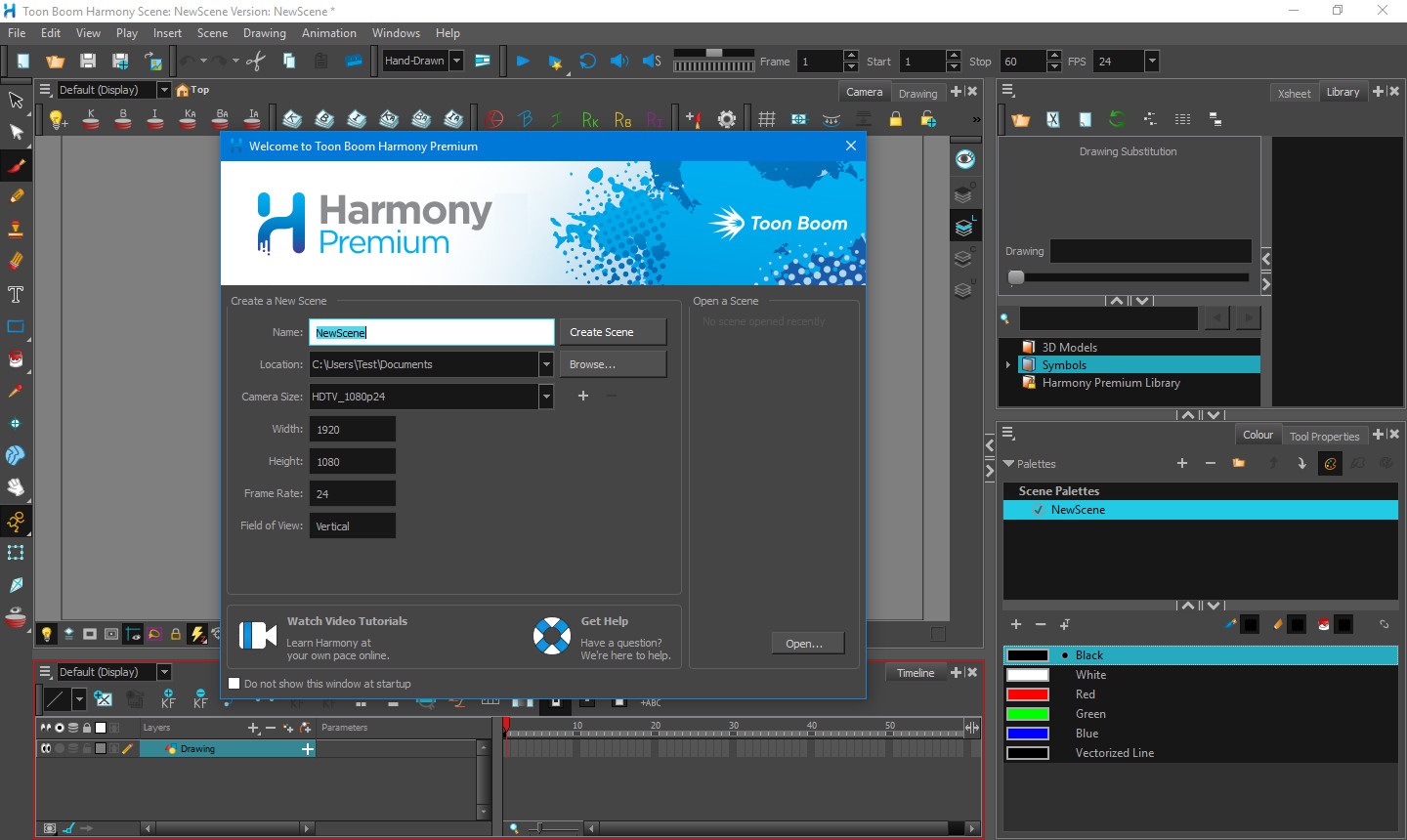Select the Red colour swatch

coord(1028,694)
